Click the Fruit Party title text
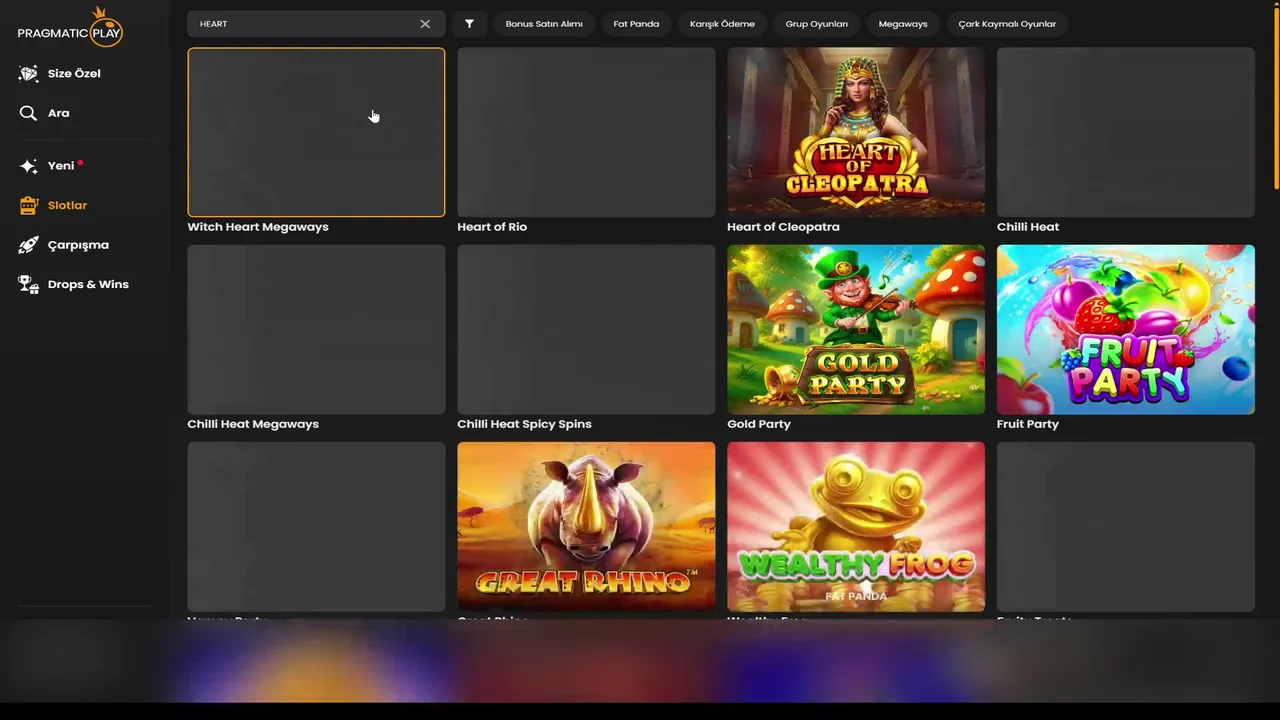 pos(1028,424)
